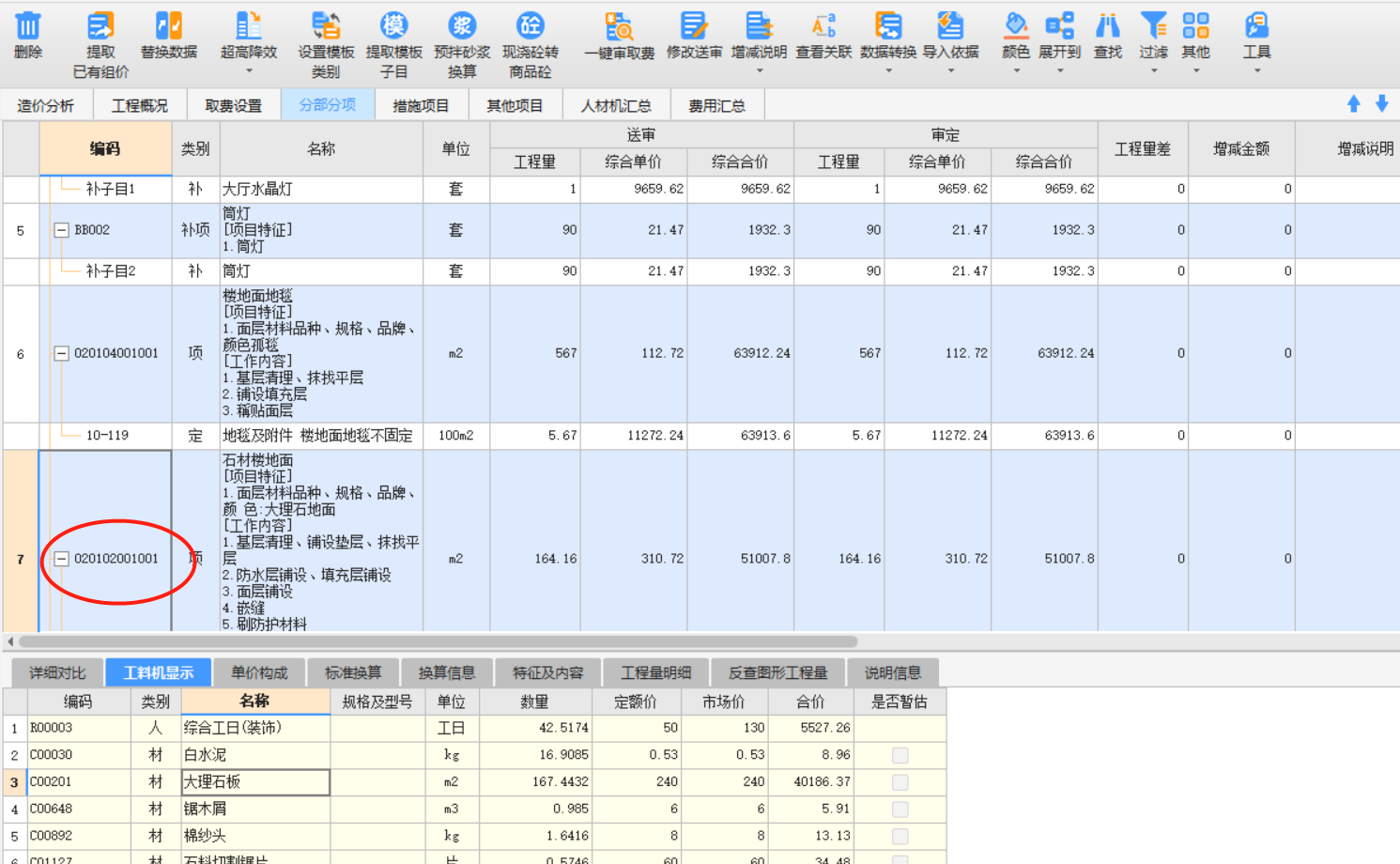Image resolution: width=1400 pixels, height=864 pixels.
Task: Toggle 是否暂估 checkbox for 锯木屑
Action: (x=900, y=810)
